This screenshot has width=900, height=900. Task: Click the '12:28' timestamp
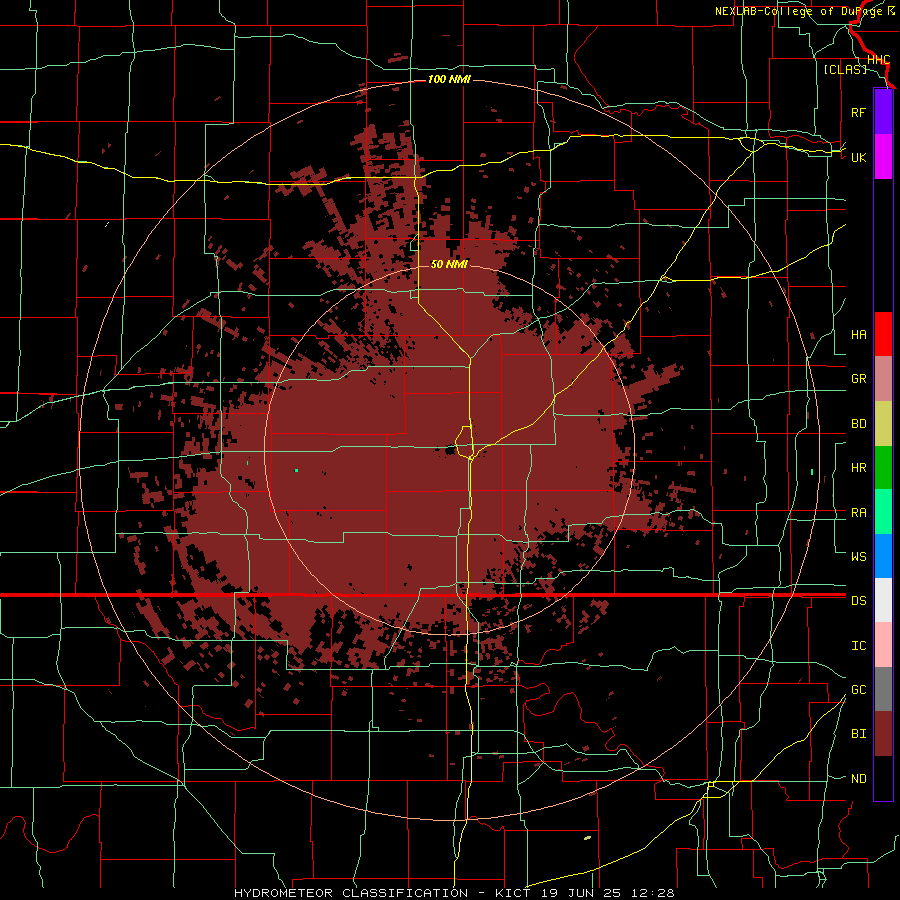(651, 893)
